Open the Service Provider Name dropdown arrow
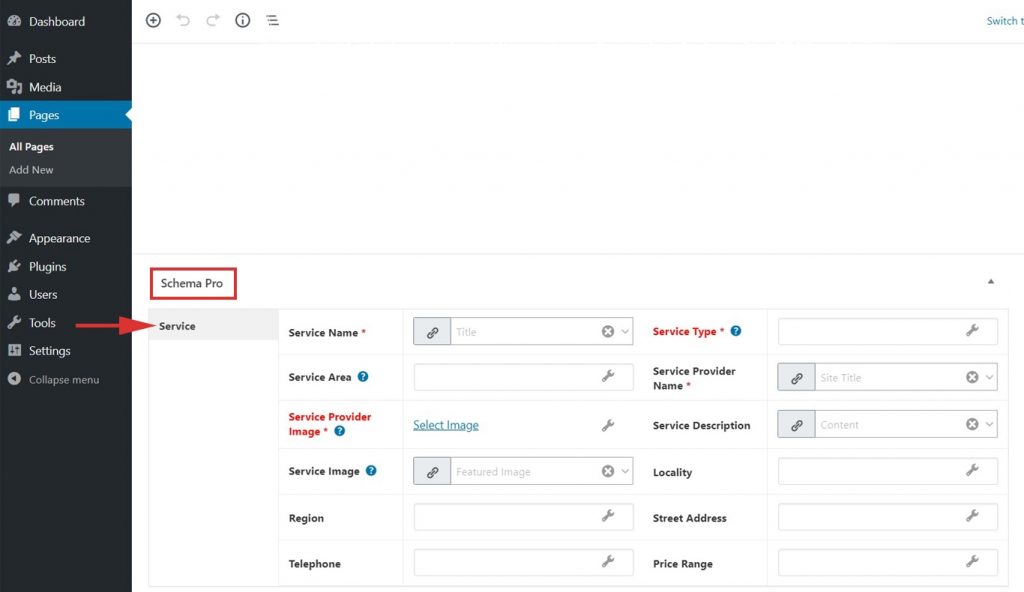This screenshot has height=592, width=1024. (x=989, y=378)
